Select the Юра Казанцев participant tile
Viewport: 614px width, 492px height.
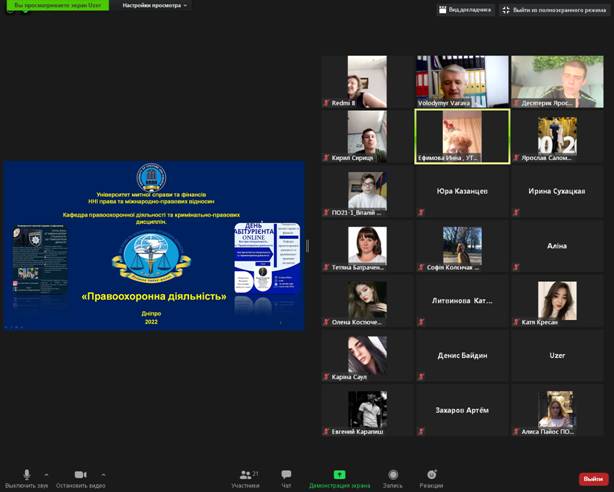coord(462,191)
